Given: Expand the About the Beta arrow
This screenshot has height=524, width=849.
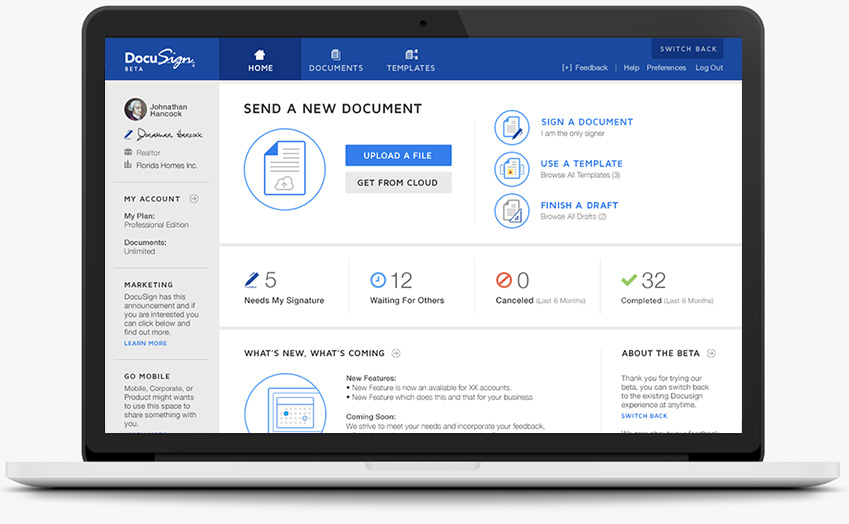Looking at the screenshot, I should pos(711,353).
